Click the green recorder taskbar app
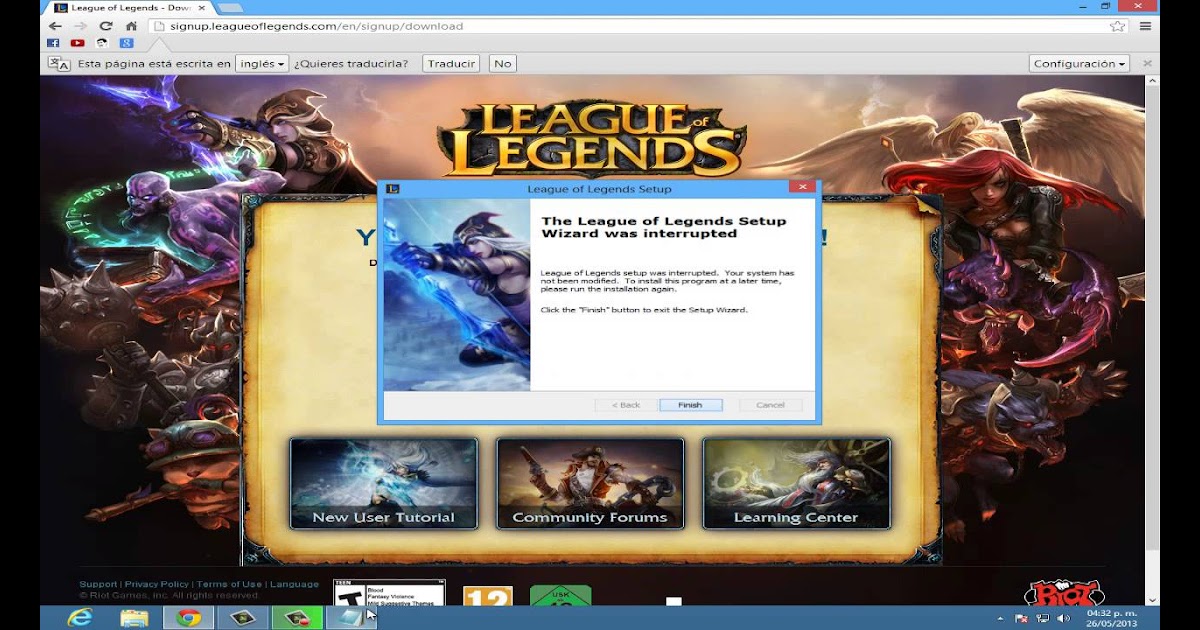The image size is (1200, 630). 297,617
